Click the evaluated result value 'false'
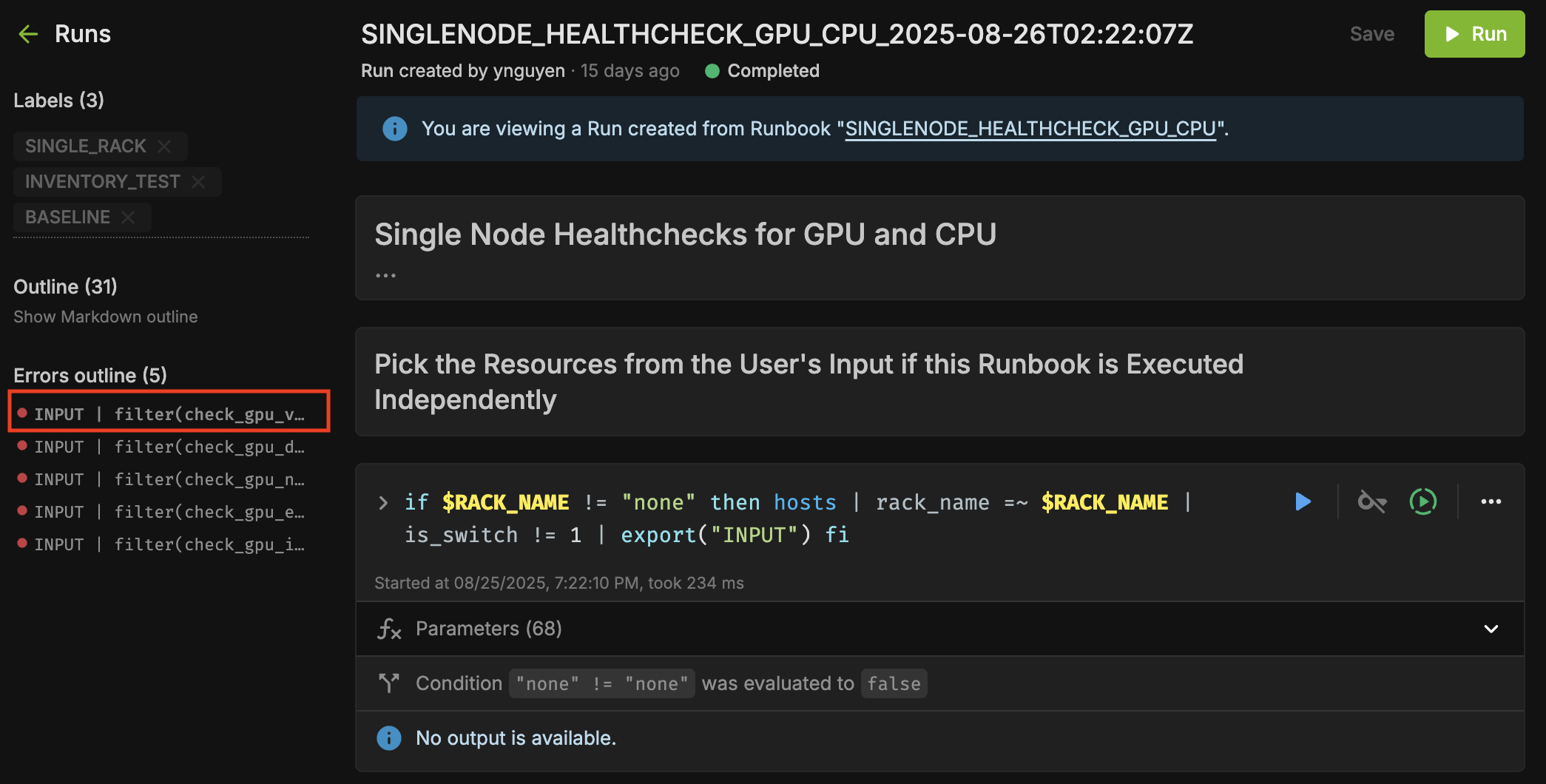The width and height of the screenshot is (1546, 784). point(894,683)
